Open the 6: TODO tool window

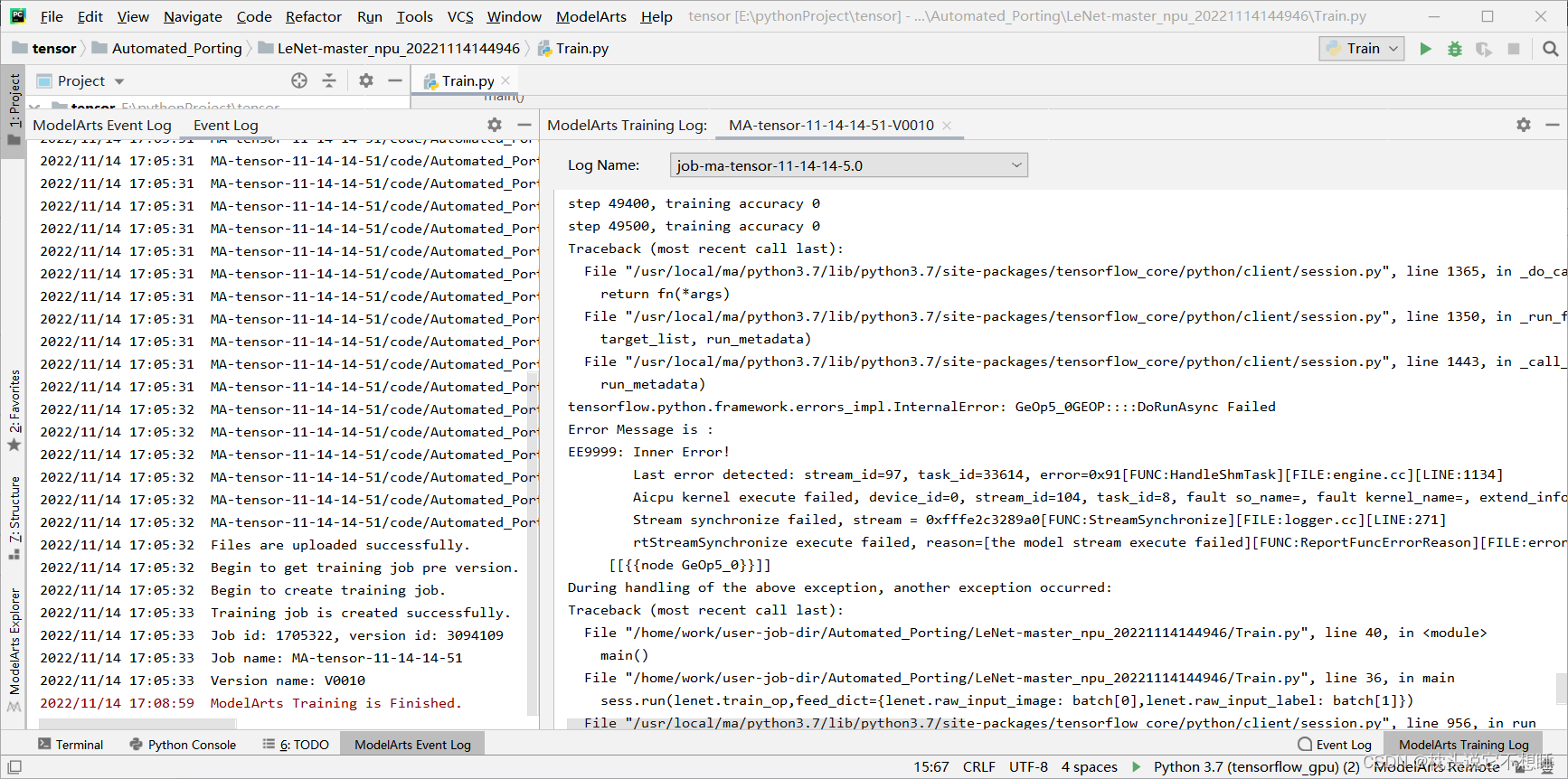(x=296, y=745)
